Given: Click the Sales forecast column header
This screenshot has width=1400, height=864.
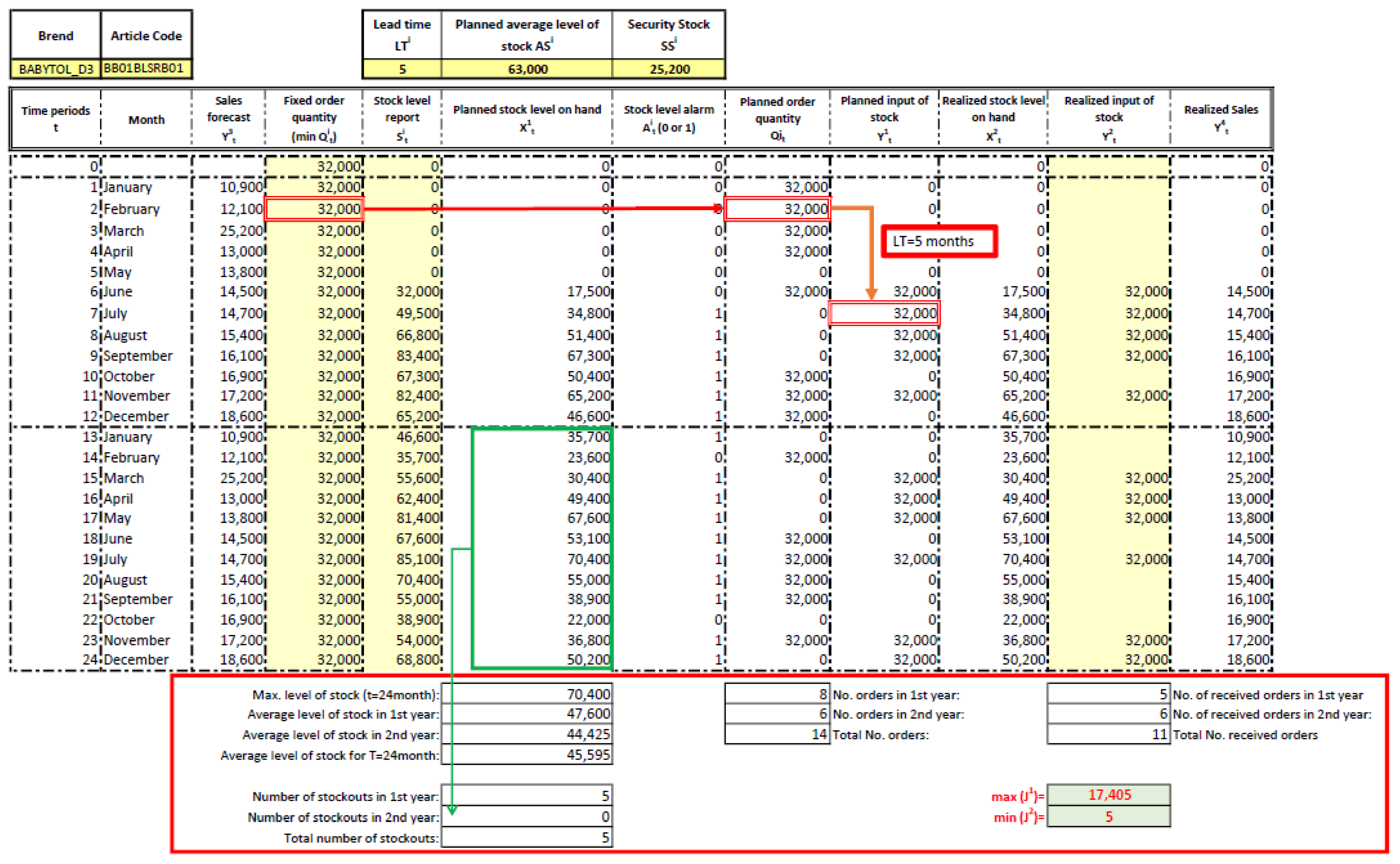Looking at the screenshot, I should click(228, 118).
